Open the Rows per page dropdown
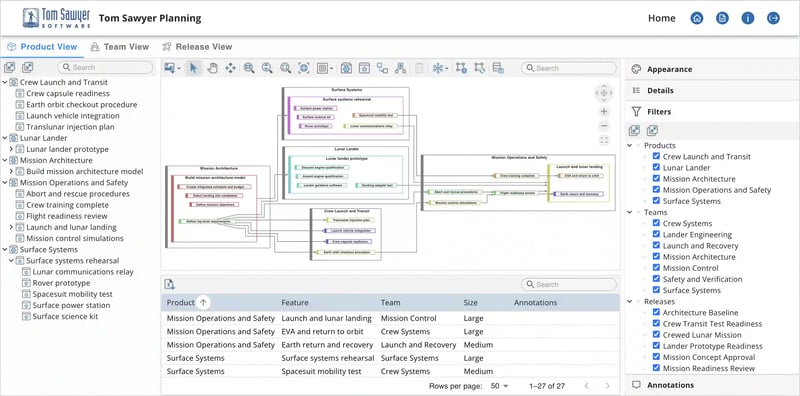This screenshot has height=396, width=800. click(499, 386)
